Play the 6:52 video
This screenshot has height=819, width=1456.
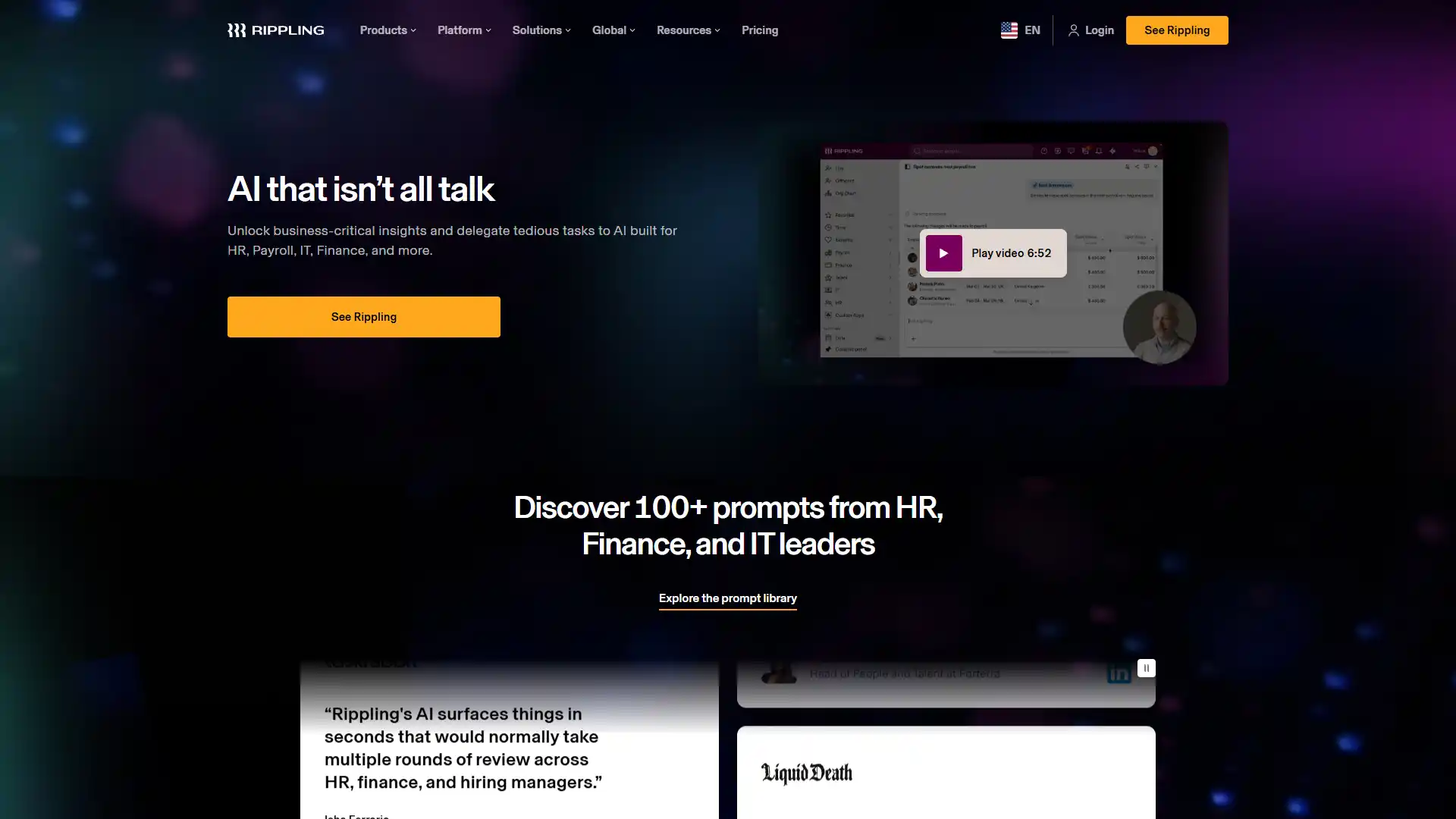point(993,253)
